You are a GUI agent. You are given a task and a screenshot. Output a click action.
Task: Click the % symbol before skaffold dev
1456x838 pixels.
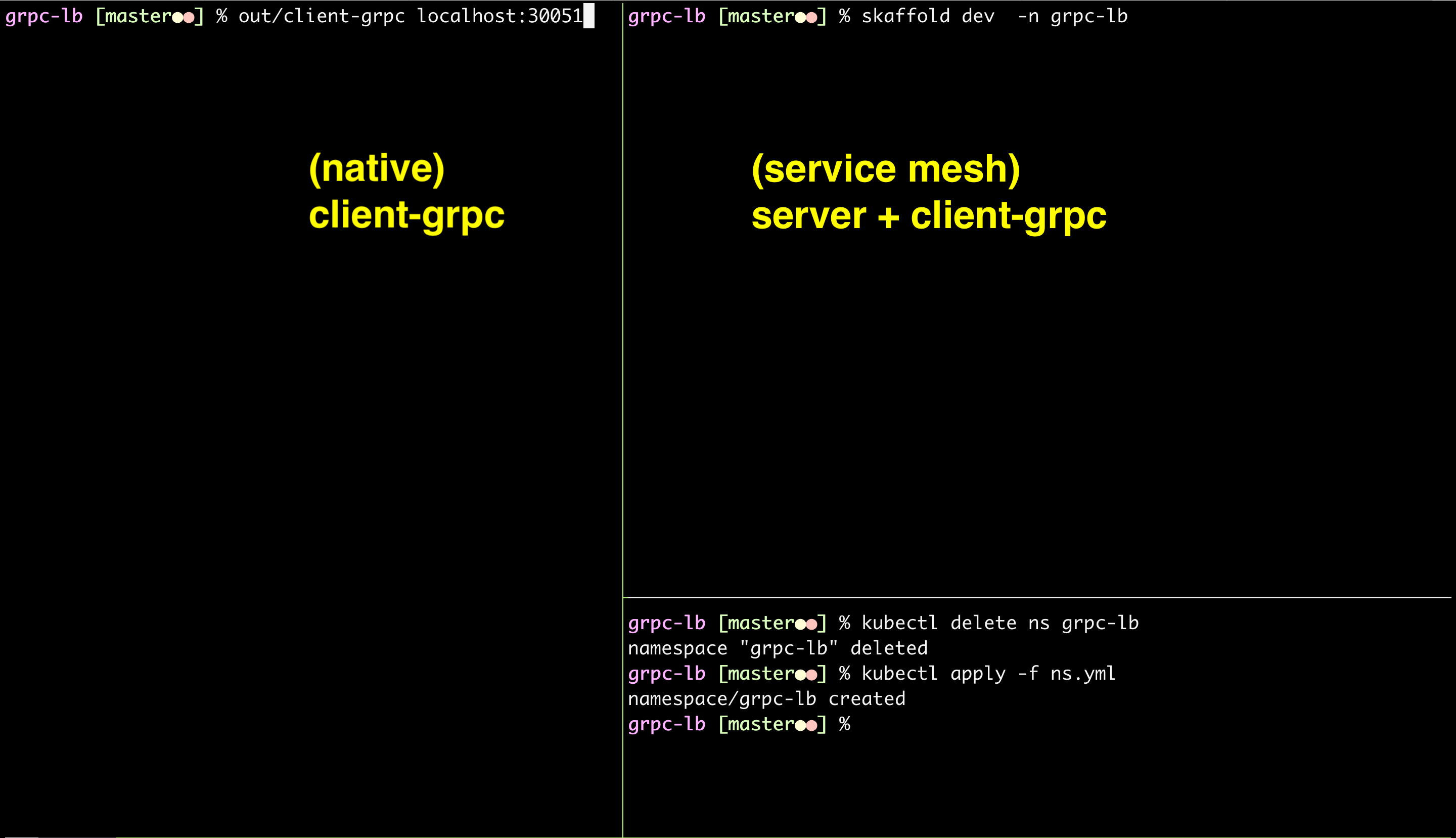click(844, 16)
